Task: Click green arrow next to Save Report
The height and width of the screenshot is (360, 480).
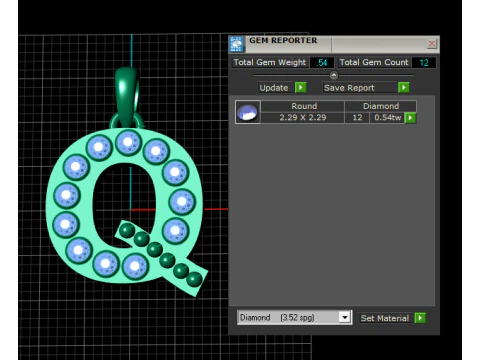Action: point(403,88)
